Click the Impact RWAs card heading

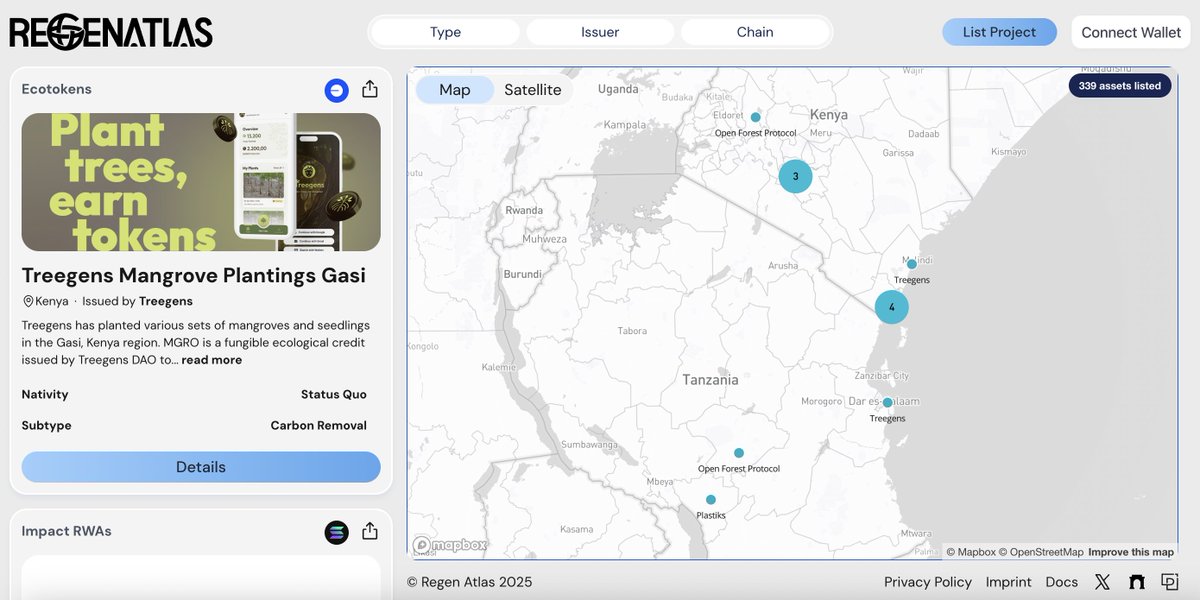pyautogui.click(x=67, y=531)
